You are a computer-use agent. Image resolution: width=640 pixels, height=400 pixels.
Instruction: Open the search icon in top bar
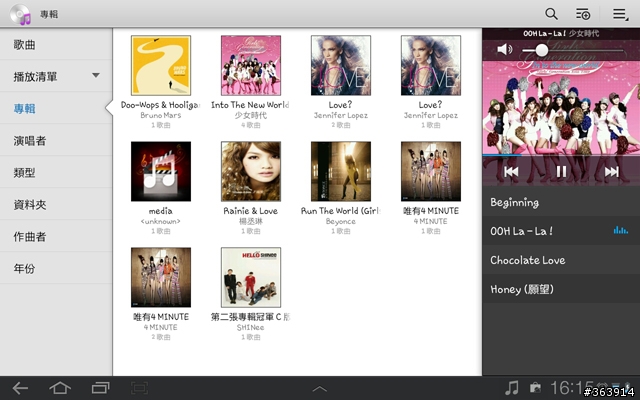551,14
